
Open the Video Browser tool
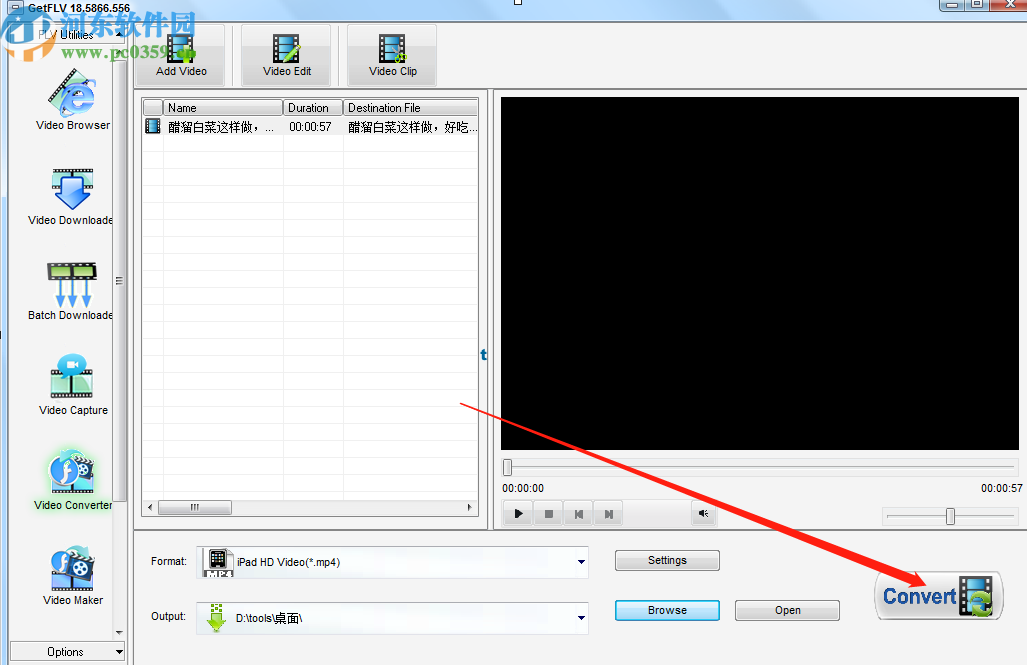tap(71, 95)
